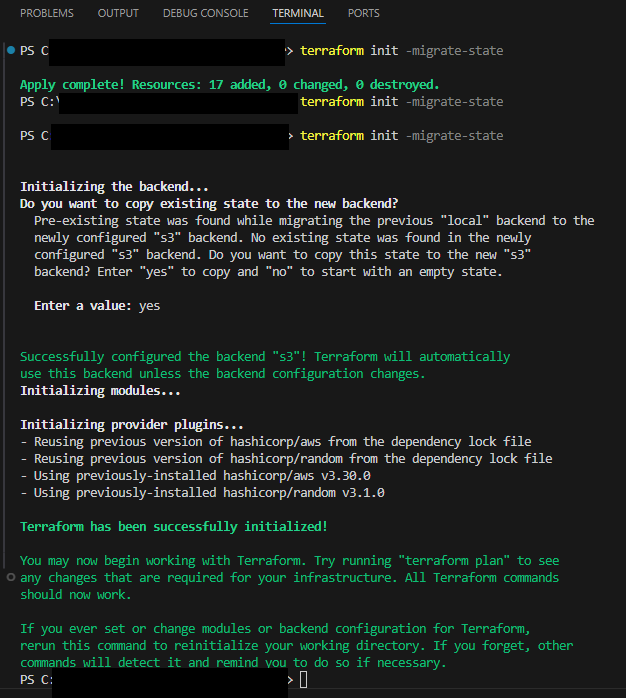Show the PORTS tab
626x698 pixels.
tap(363, 13)
